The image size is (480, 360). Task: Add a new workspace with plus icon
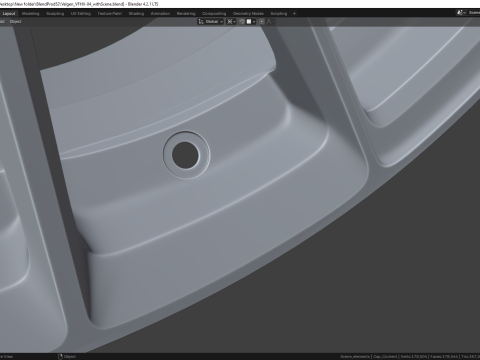click(294, 14)
